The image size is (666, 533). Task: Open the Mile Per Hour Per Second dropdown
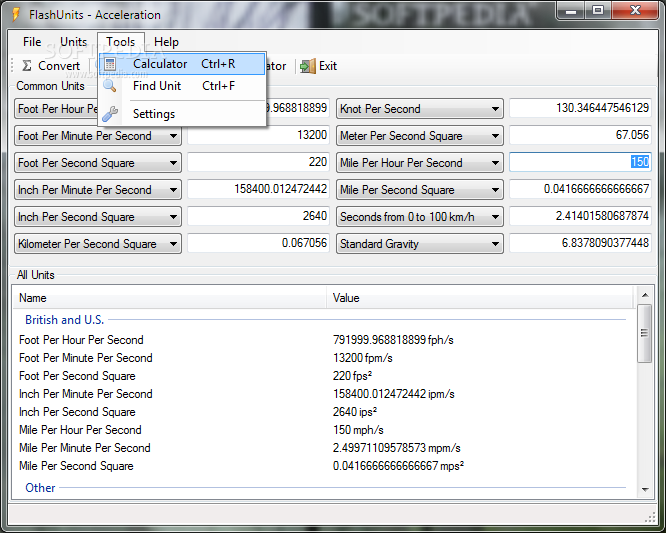click(x=420, y=163)
